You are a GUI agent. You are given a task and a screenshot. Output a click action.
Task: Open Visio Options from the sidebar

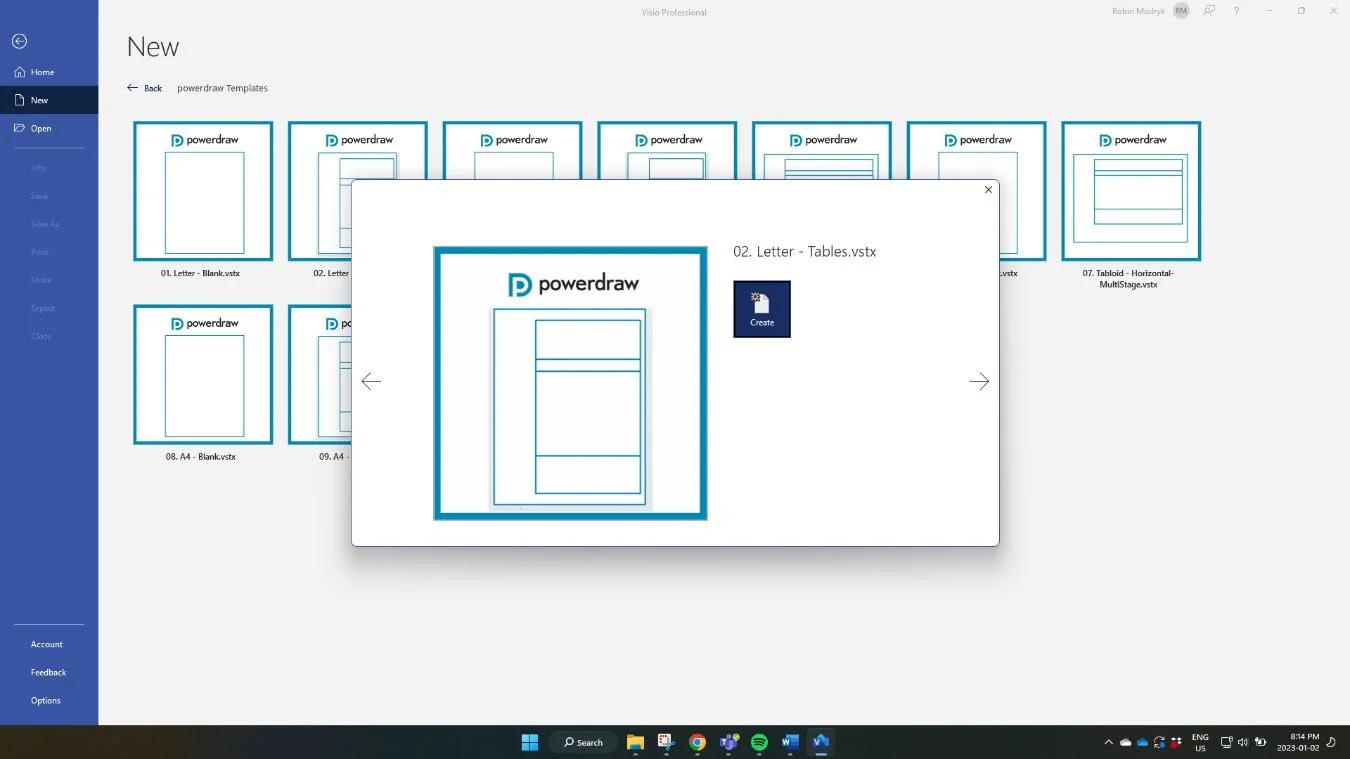45,700
